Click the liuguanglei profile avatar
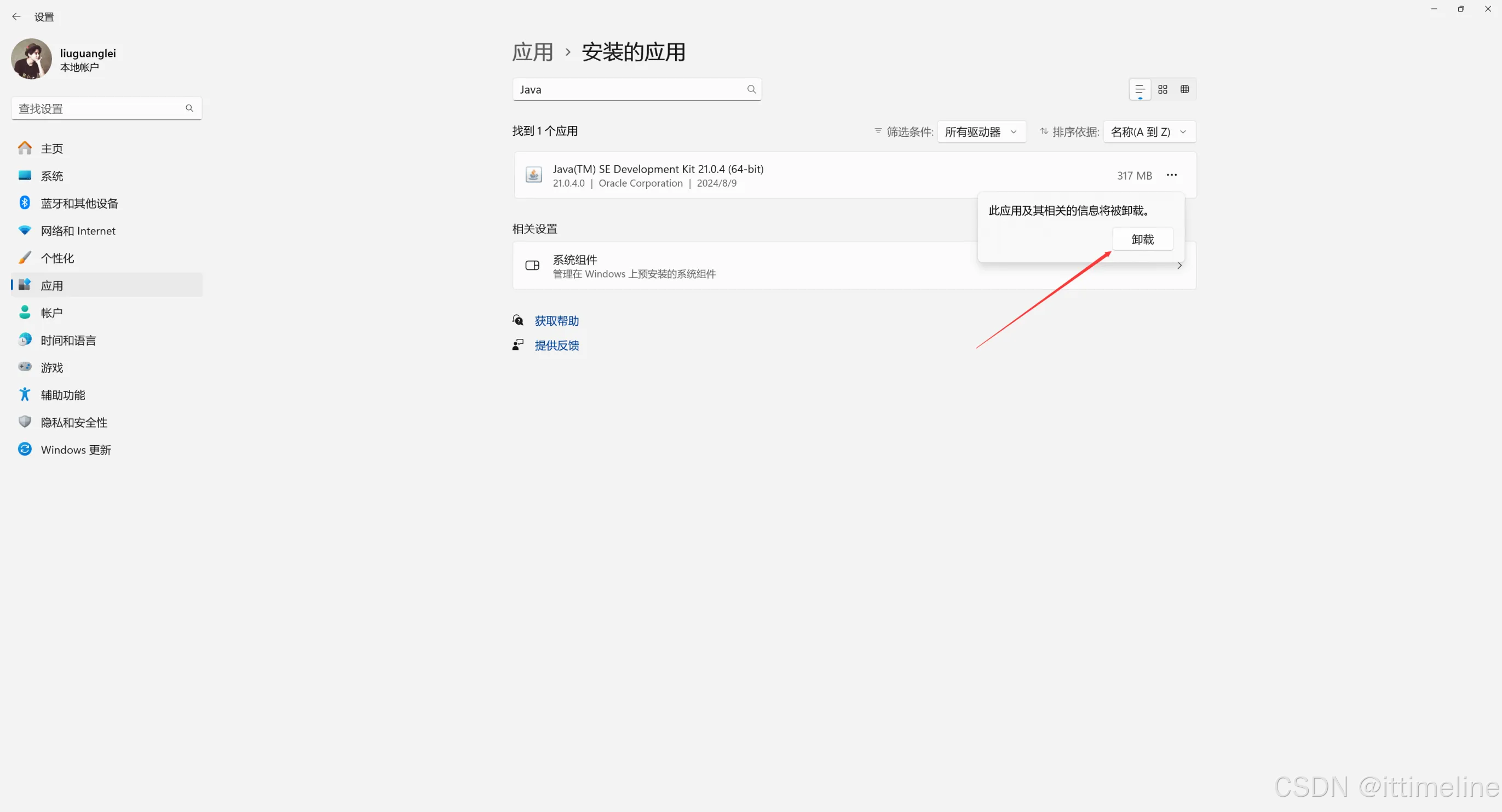Image resolution: width=1502 pixels, height=812 pixels. [x=32, y=59]
